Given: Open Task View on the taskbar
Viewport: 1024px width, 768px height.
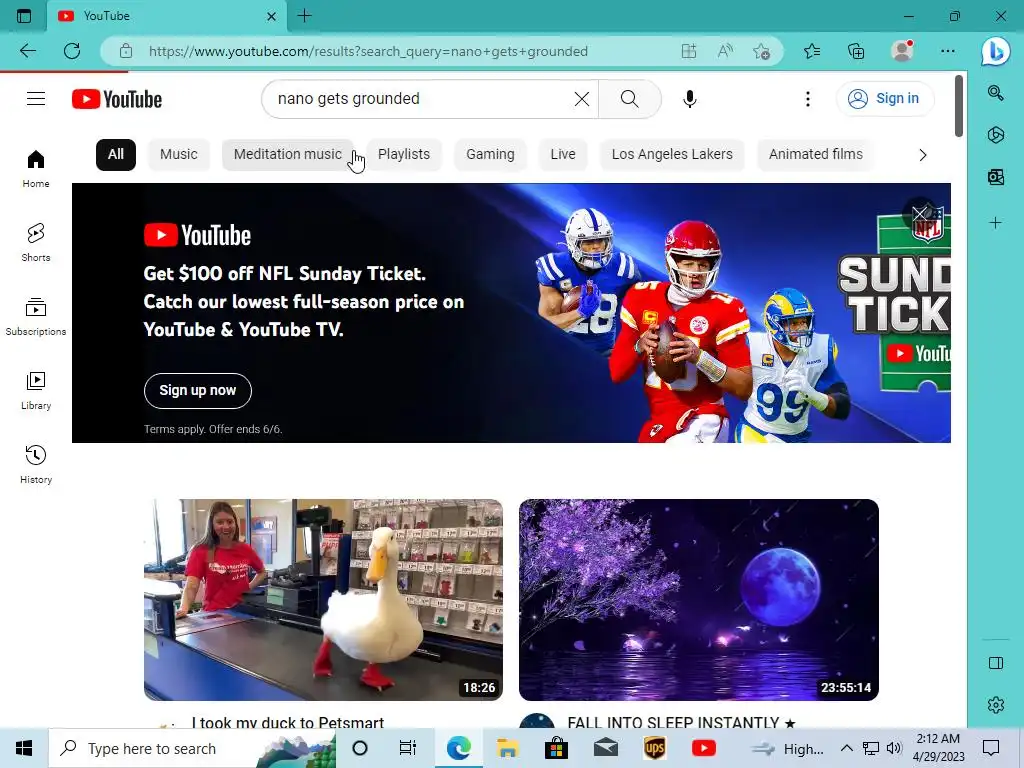Looking at the screenshot, I should (408, 748).
